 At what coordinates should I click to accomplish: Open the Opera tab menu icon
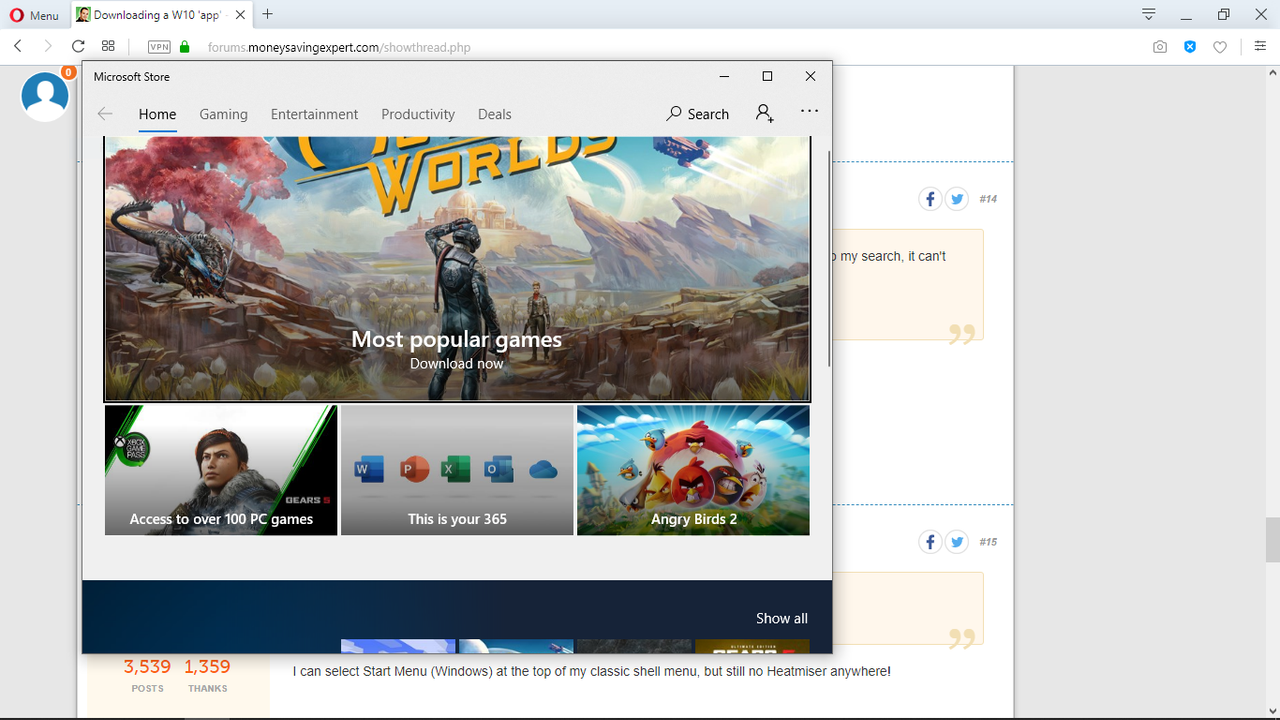(1149, 14)
